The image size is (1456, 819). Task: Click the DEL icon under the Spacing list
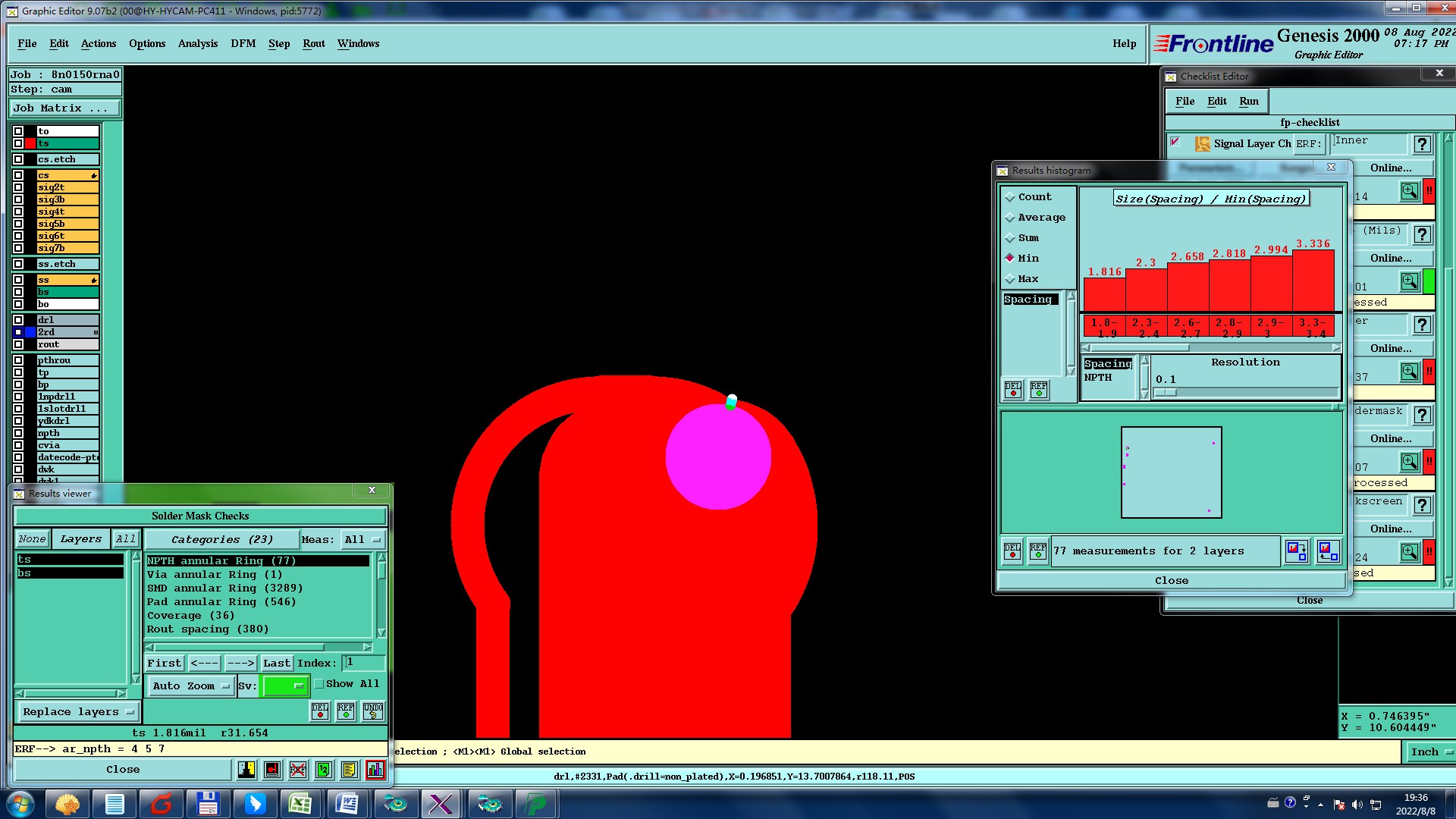(x=1013, y=390)
